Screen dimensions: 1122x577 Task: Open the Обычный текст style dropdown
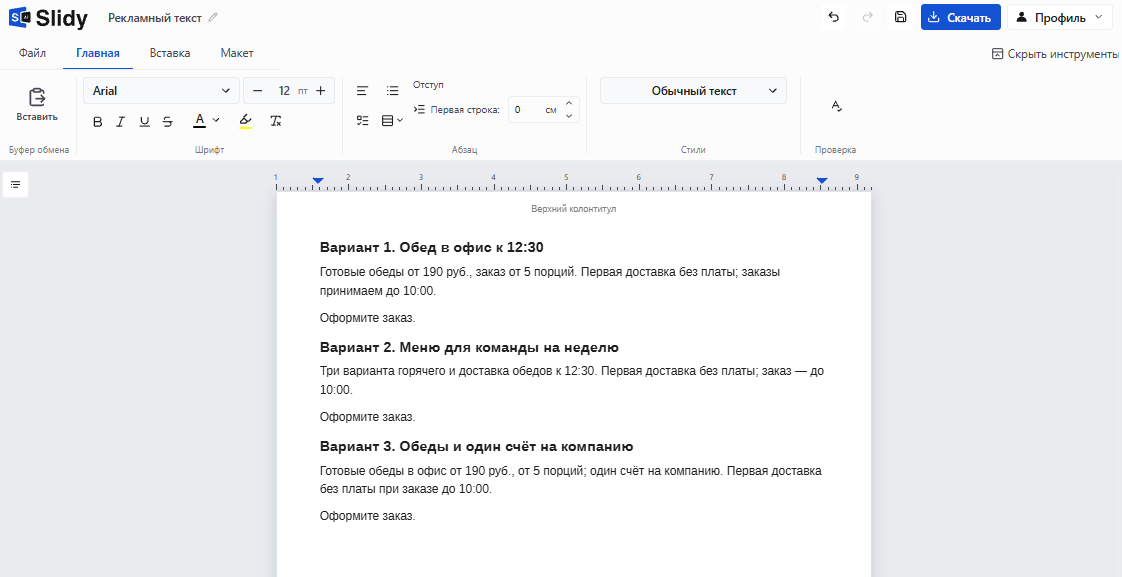pos(693,91)
